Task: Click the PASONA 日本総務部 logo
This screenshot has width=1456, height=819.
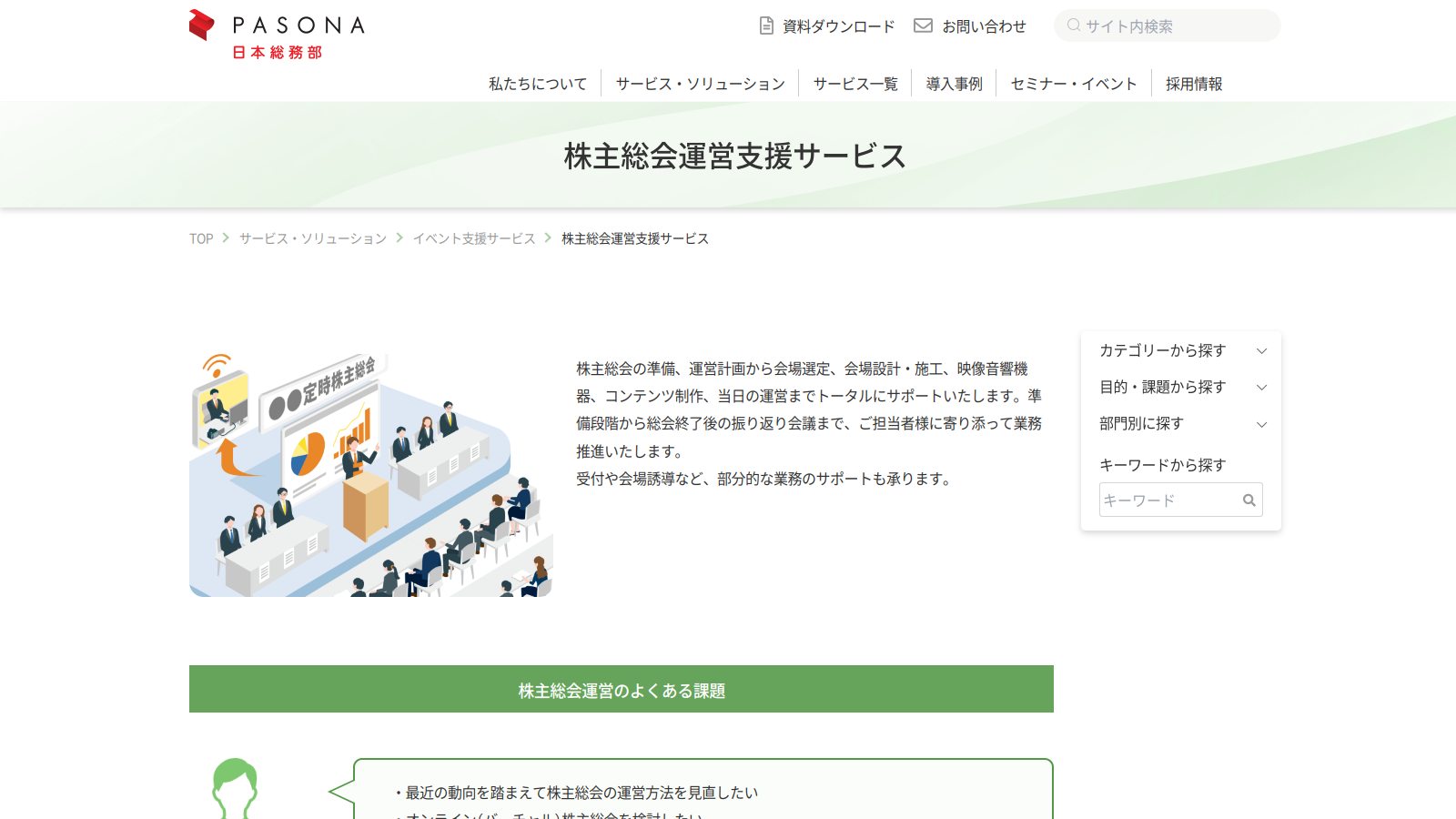Action: [x=277, y=35]
